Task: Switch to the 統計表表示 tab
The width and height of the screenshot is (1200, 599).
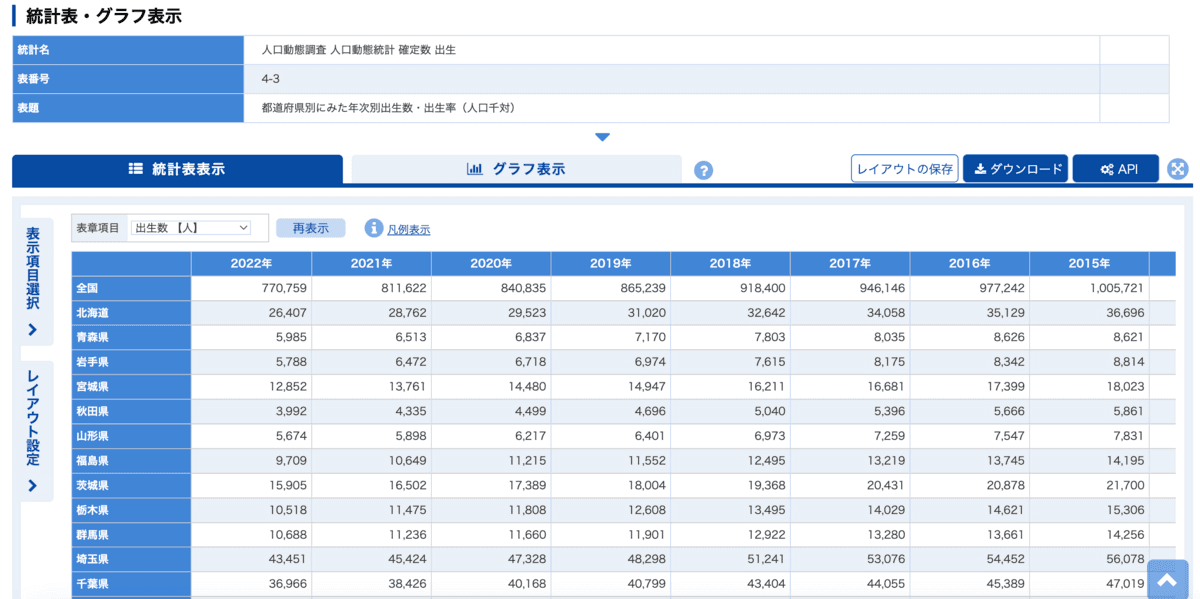Action: [x=177, y=169]
